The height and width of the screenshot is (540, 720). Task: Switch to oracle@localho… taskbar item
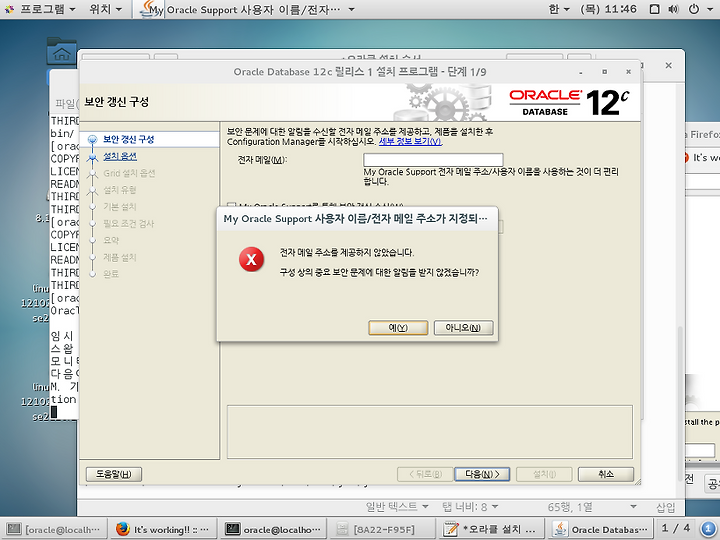273,529
